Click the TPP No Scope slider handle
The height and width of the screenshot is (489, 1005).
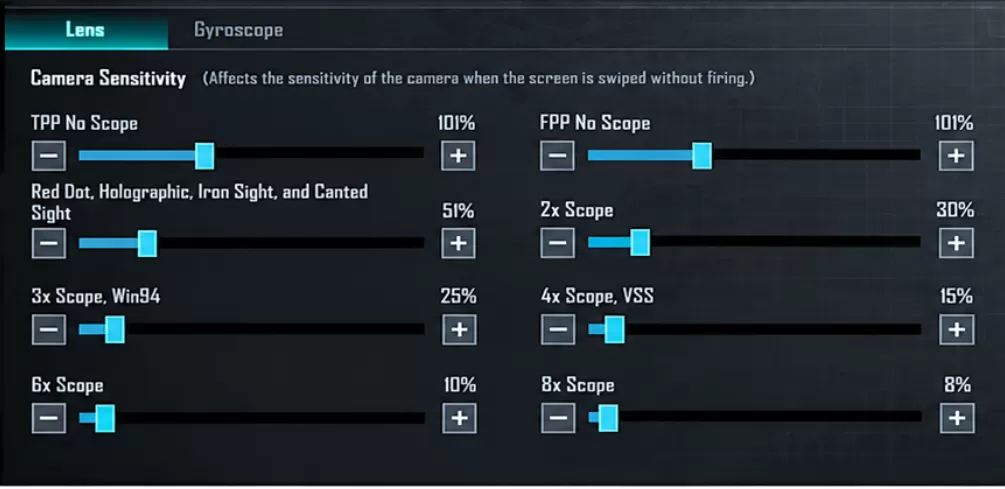coord(204,156)
